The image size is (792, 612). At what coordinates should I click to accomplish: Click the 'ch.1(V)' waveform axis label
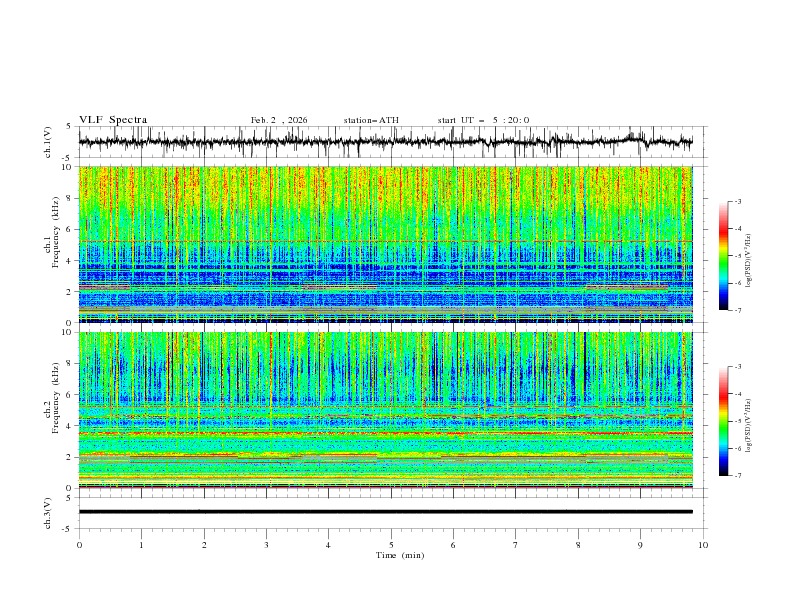tap(48, 142)
